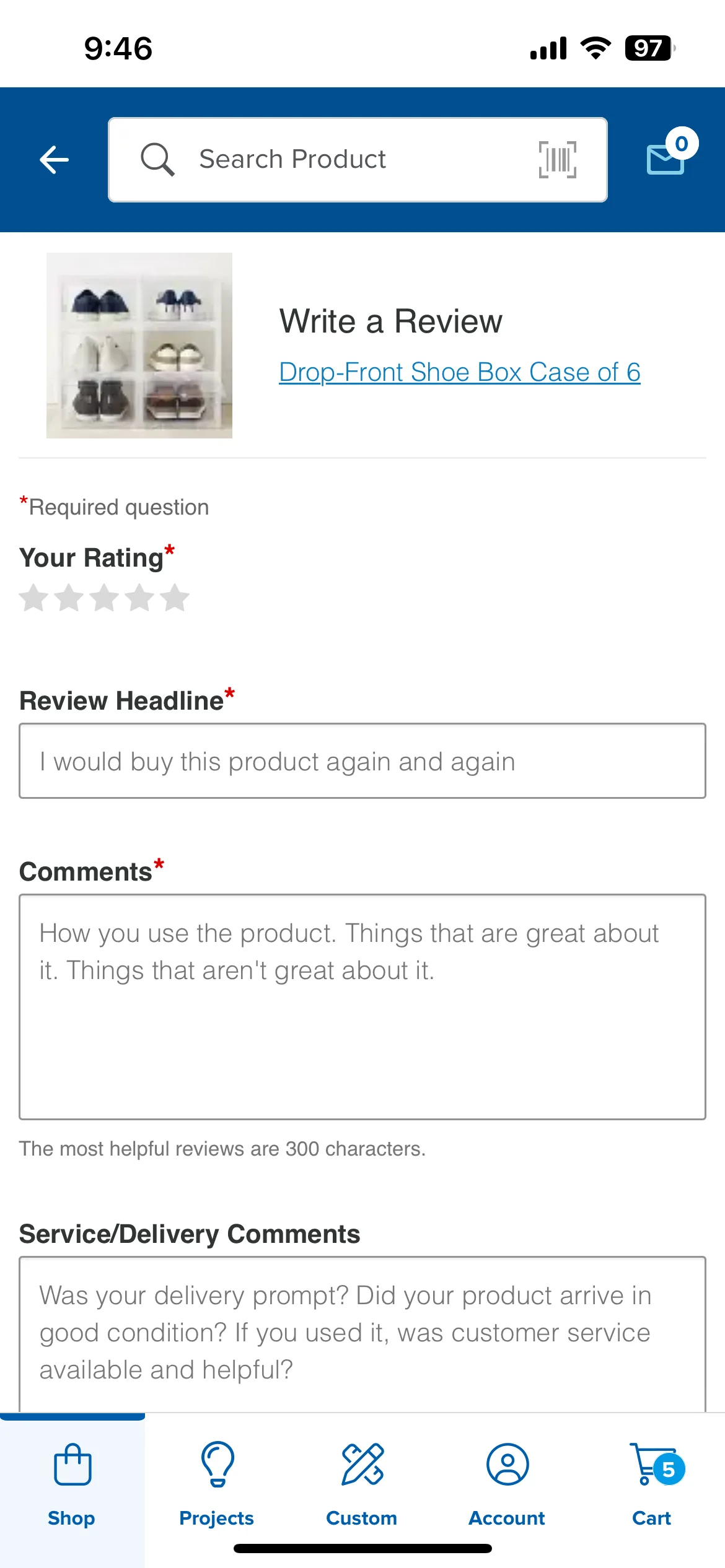Open the Drop-Front Shoe Box Case of 6 link
Image resolution: width=725 pixels, height=1568 pixels.
460,372
